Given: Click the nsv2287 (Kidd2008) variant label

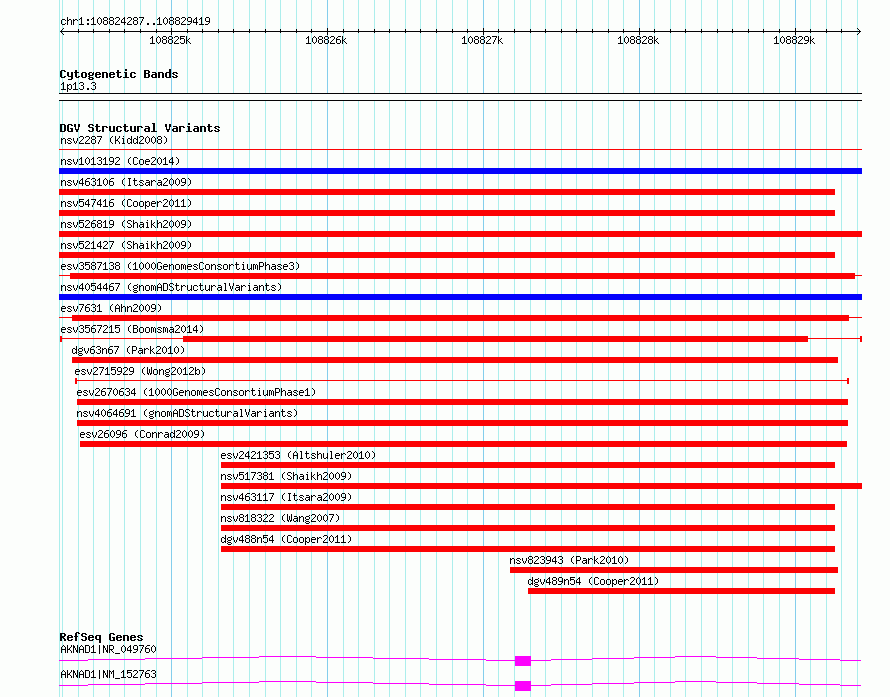Looking at the screenshot, I should tap(114, 140).
